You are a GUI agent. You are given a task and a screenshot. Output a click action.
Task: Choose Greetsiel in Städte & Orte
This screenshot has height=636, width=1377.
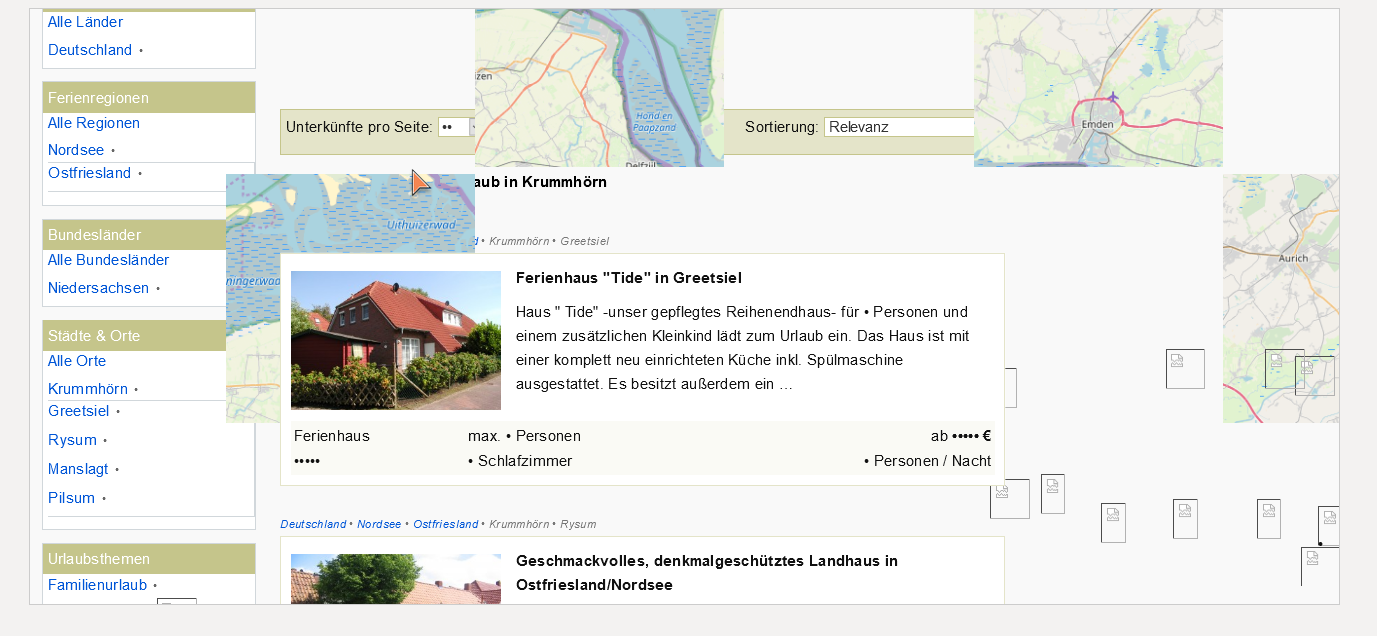(x=78, y=411)
